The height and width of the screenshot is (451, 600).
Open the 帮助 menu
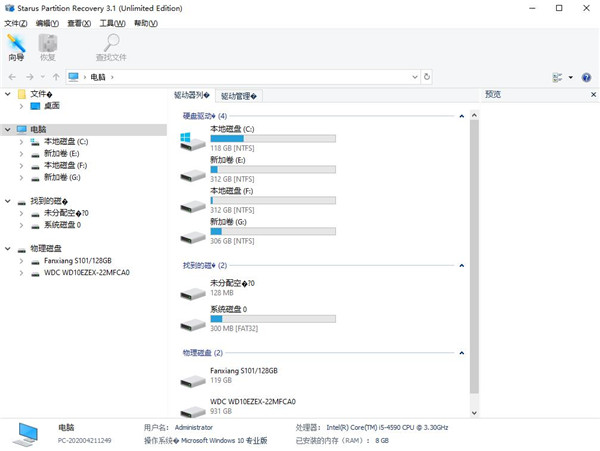tap(146, 23)
